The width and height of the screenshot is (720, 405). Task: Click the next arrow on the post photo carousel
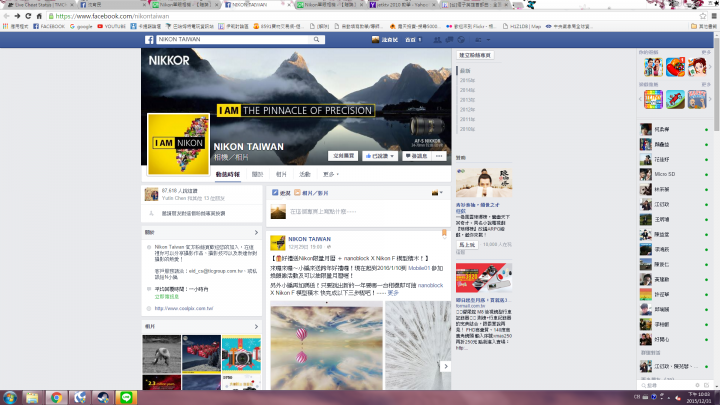(x=445, y=366)
